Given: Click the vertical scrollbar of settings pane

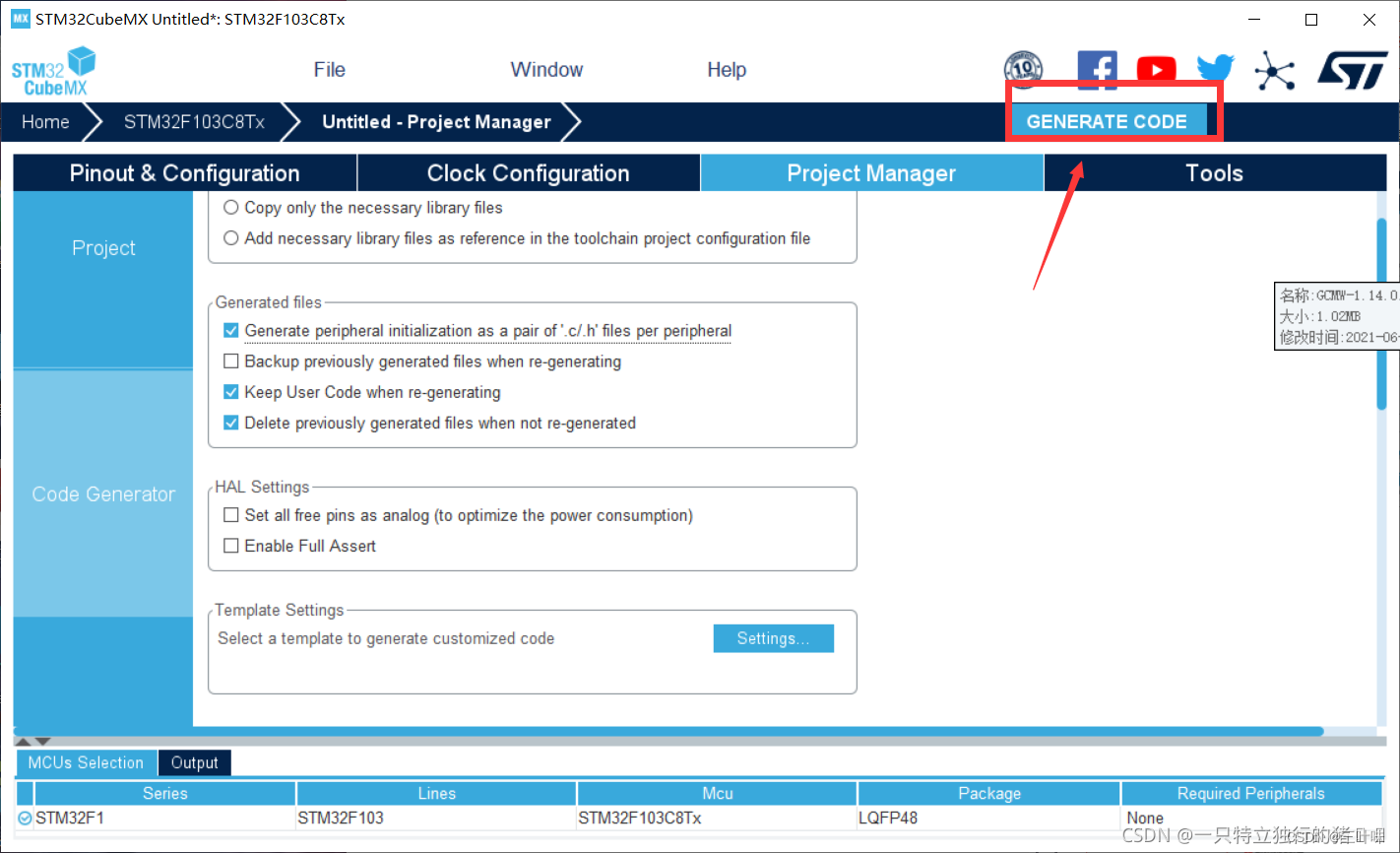Looking at the screenshot, I should point(1381,313).
